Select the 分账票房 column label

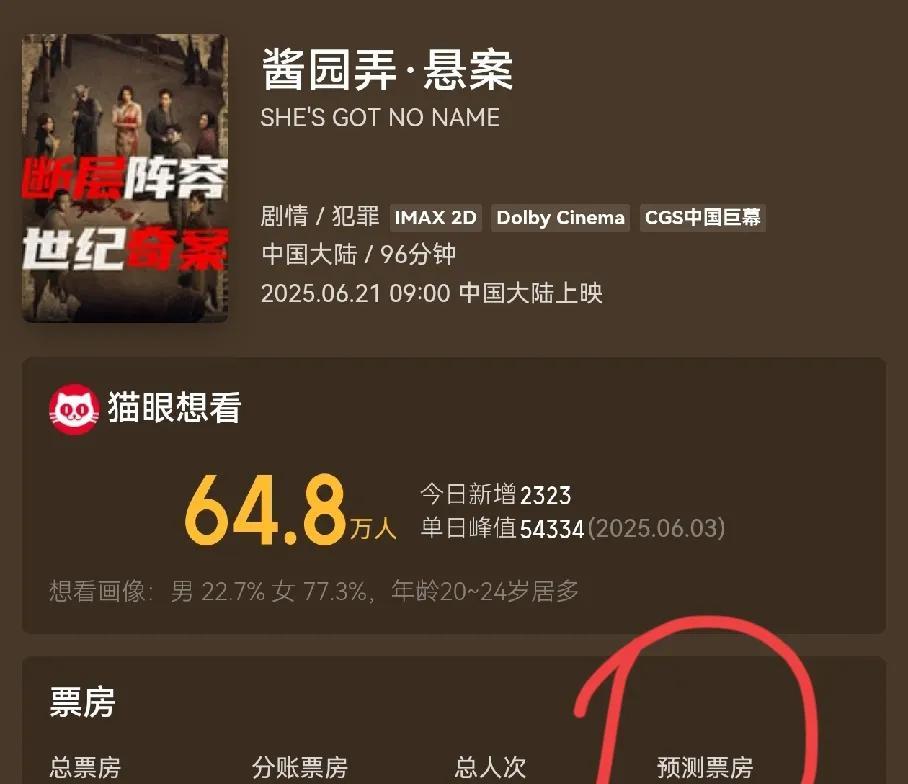(x=300, y=768)
